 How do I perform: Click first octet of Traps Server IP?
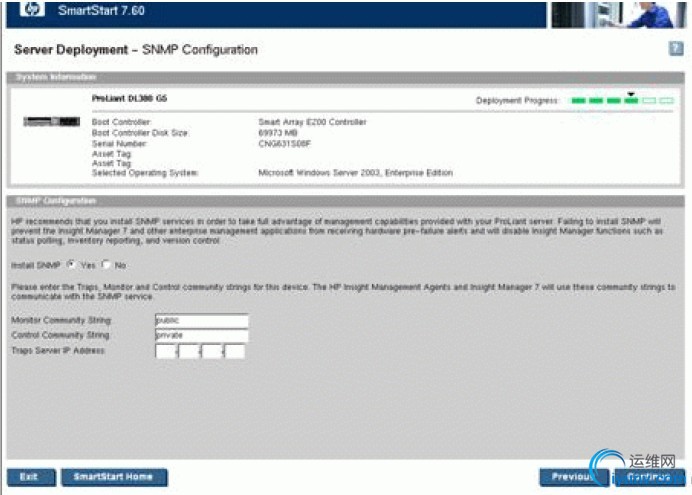166,352
